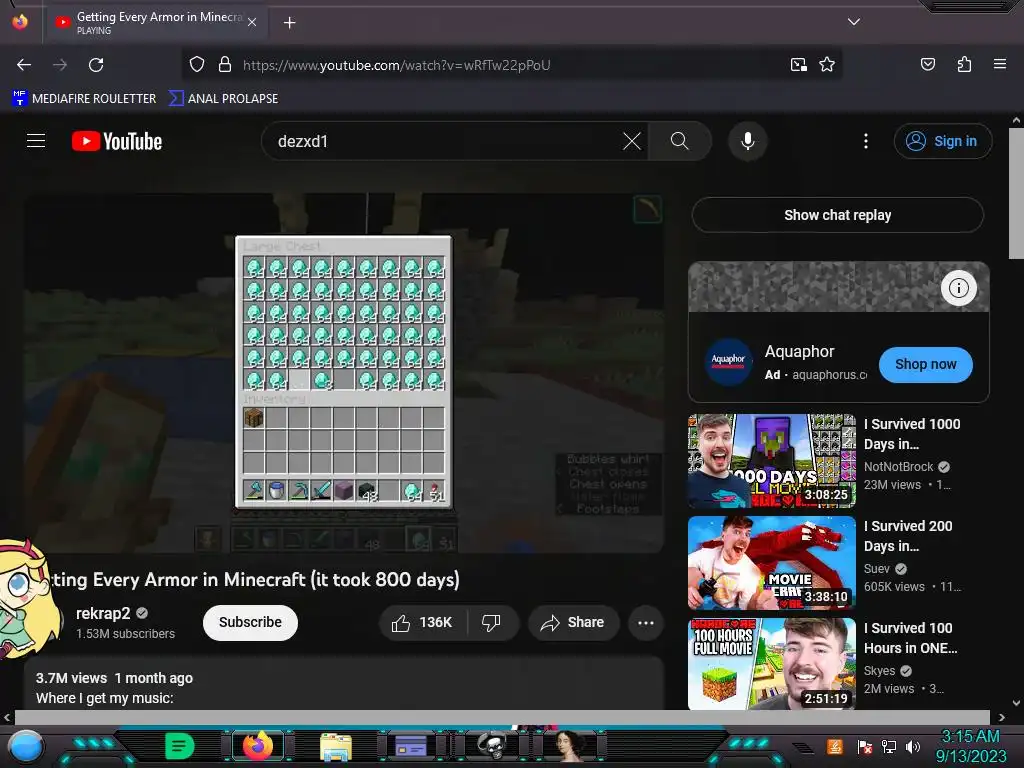1024x768 pixels.
Task: Open Aquaphor advertiser logo
Action: [x=728, y=361]
